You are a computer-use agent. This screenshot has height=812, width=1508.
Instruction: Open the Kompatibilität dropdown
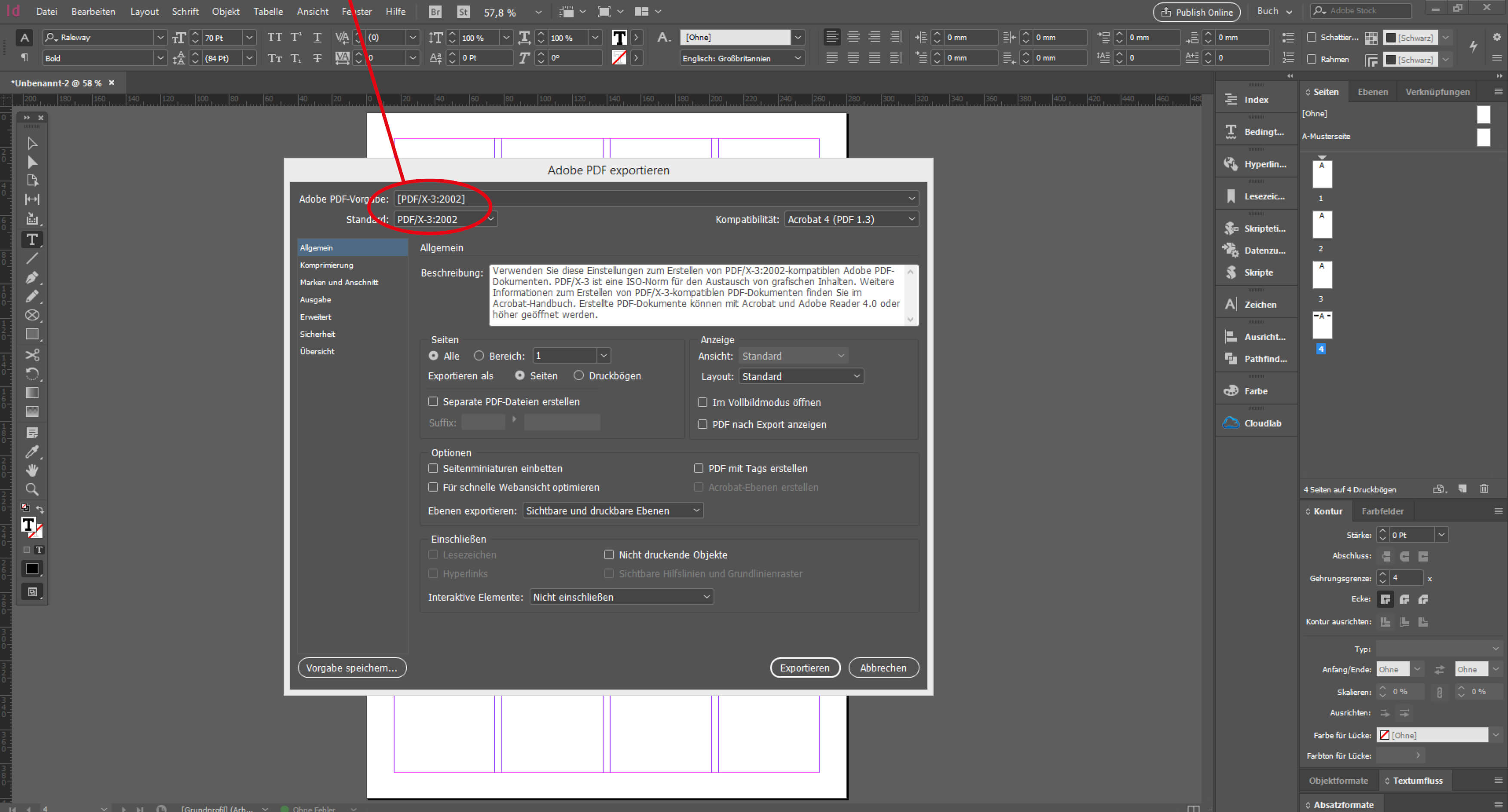click(851, 220)
